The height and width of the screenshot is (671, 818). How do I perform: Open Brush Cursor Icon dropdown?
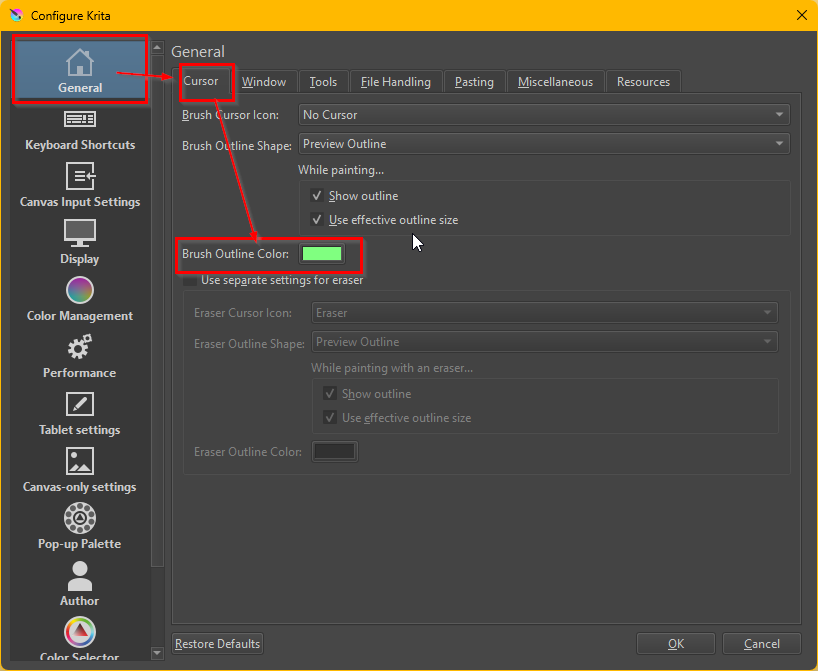click(544, 115)
